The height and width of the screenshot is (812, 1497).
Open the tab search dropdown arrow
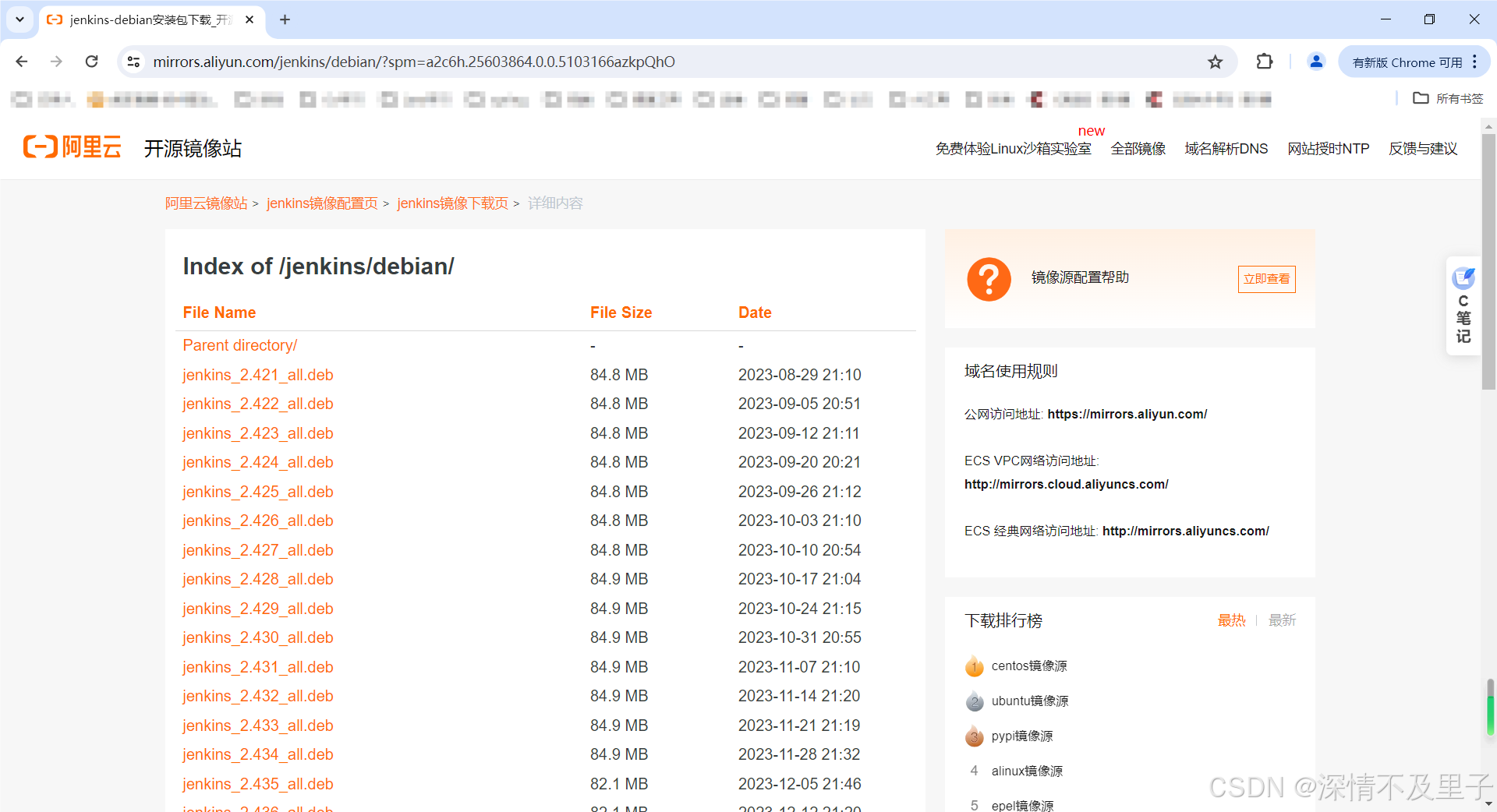(x=19, y=19)
